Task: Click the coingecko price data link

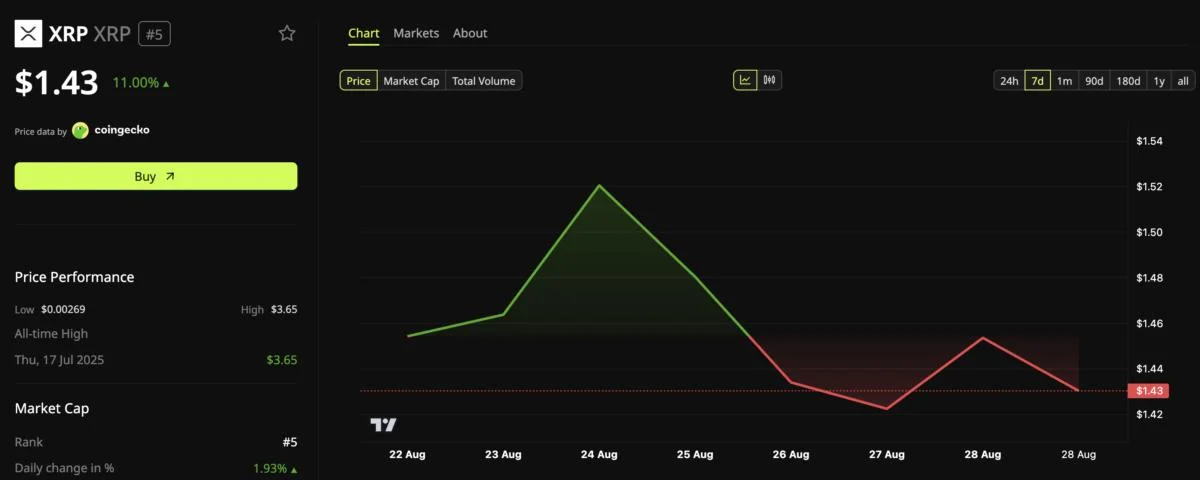Action: tap(121, 130)
